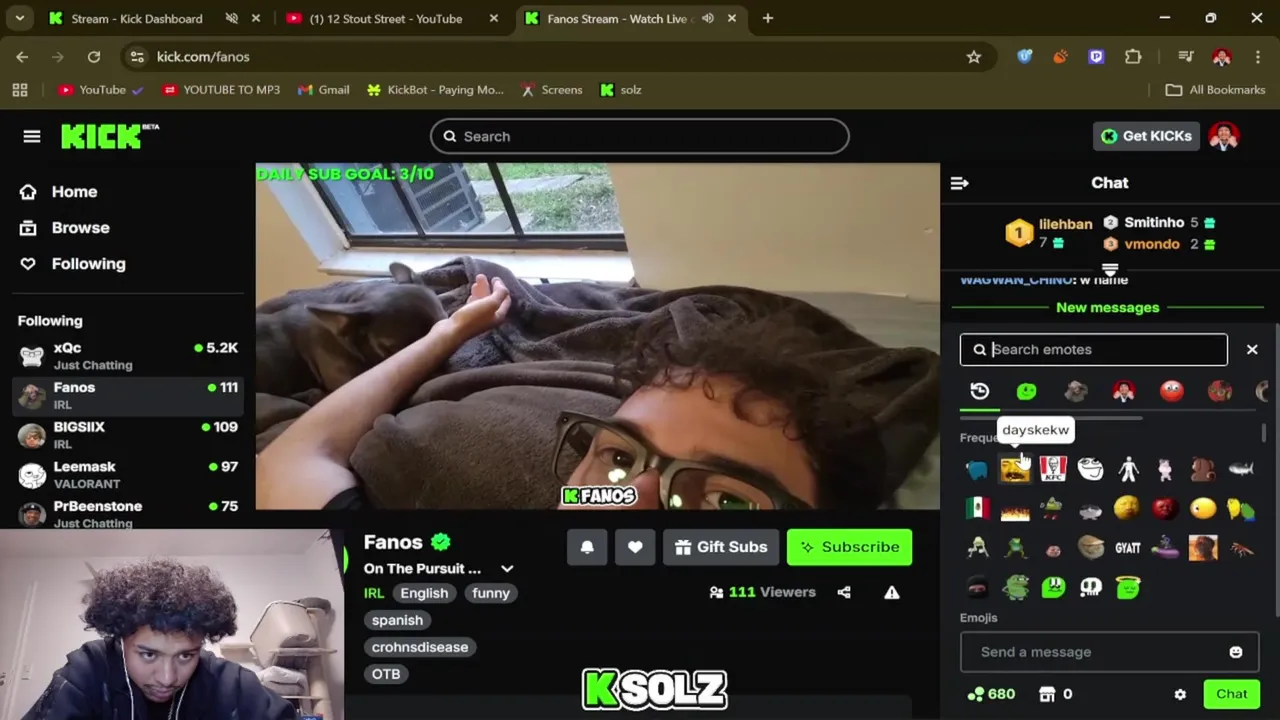Insert the fire flames emote
This screenshot has height=720, width=1280.
point(1015,510)
